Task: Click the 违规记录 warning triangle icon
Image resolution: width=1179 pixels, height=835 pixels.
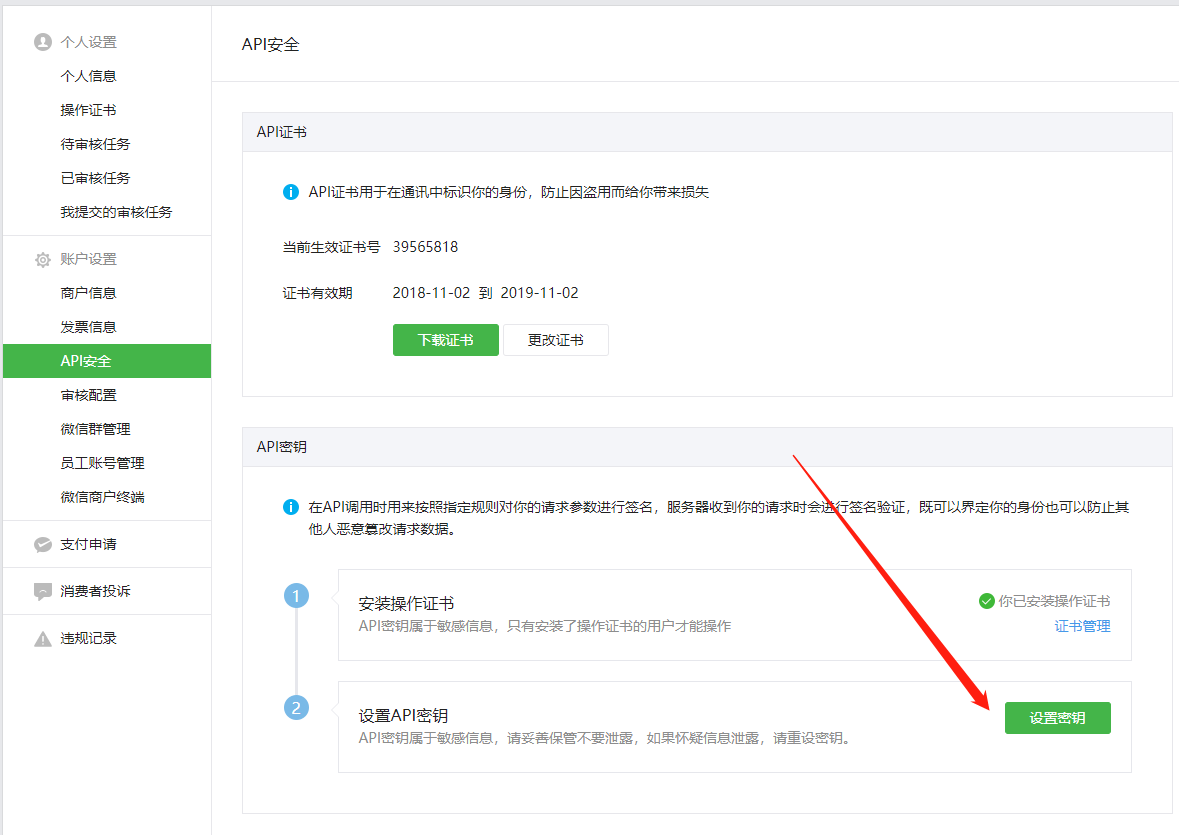Action: 42,639
